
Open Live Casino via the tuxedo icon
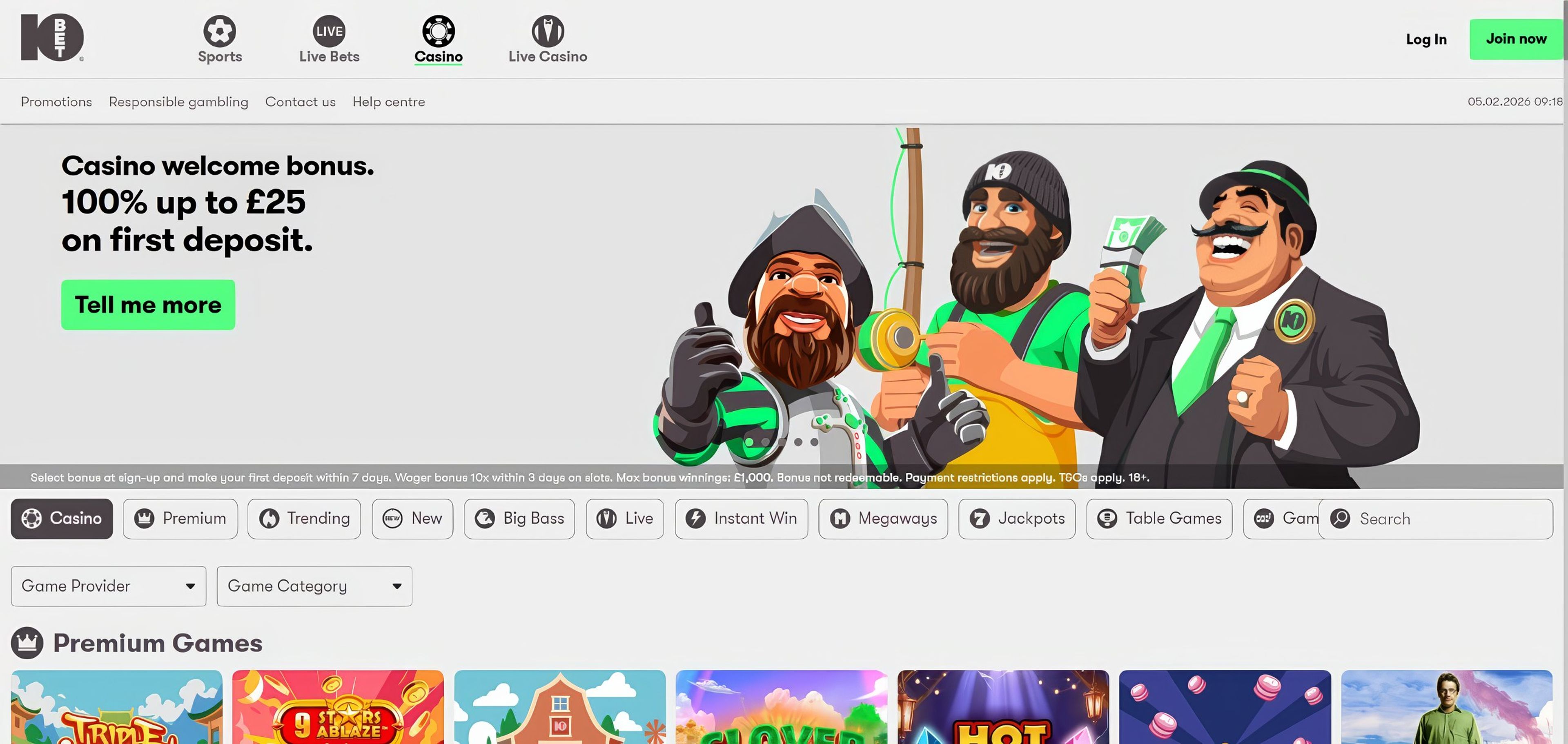point(548,31)
